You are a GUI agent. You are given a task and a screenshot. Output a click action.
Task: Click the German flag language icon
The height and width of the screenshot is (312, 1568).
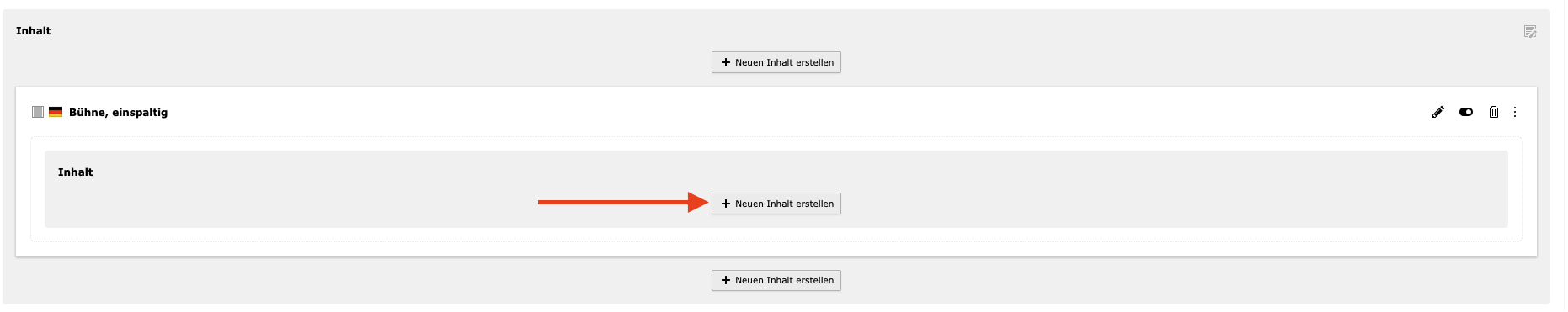coord(56,112)
